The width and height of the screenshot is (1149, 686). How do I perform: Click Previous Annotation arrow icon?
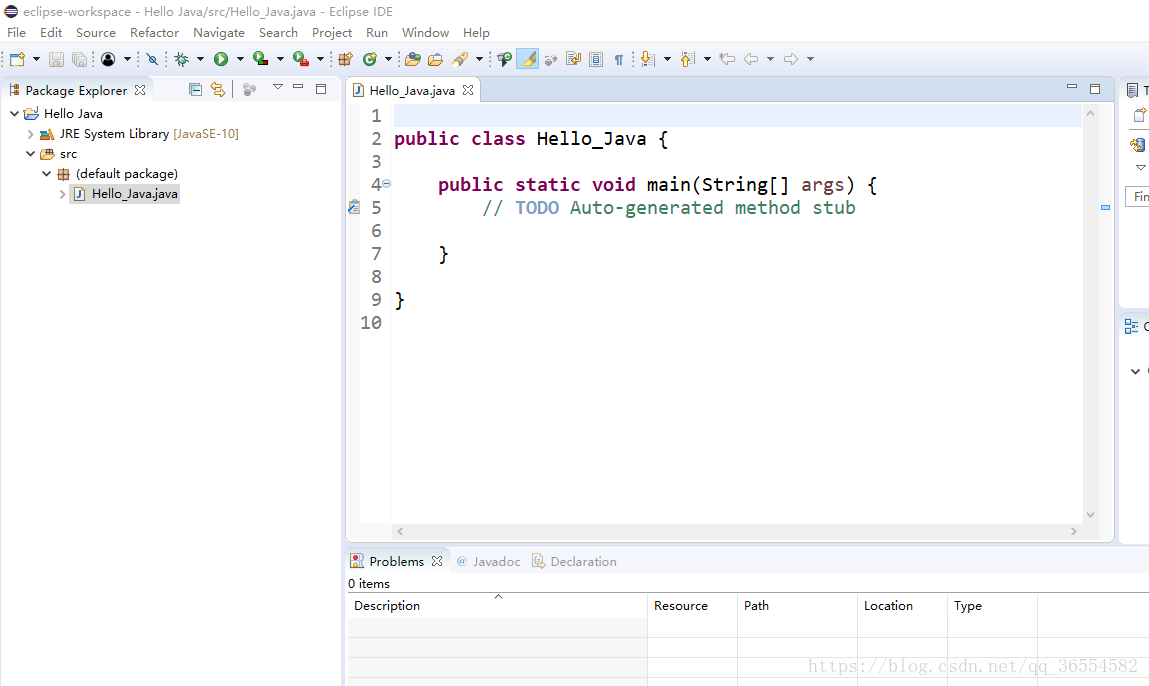687,59
